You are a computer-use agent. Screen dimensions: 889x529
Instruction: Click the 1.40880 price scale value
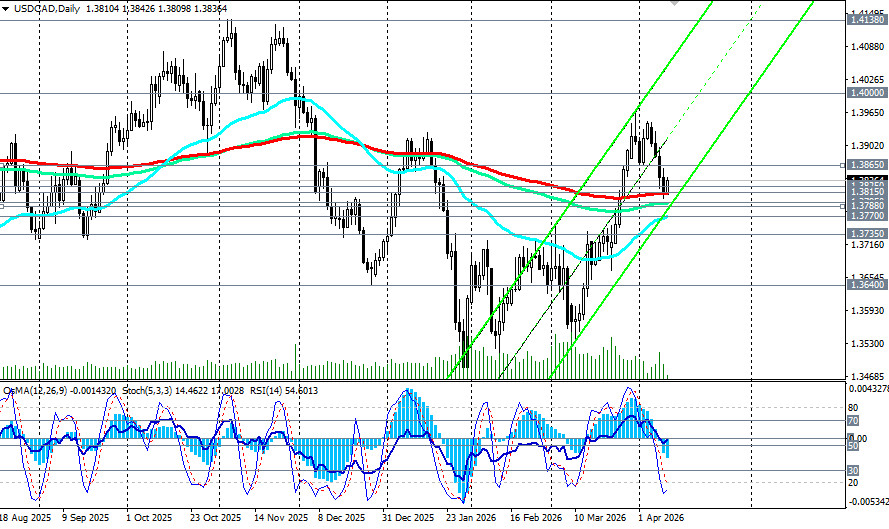click(867, 46)
